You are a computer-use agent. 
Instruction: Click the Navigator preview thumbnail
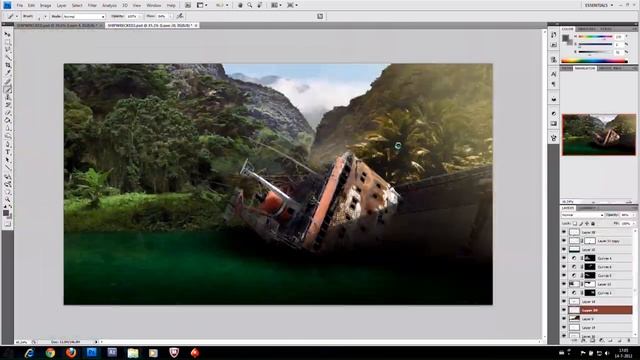coord(599,135)
